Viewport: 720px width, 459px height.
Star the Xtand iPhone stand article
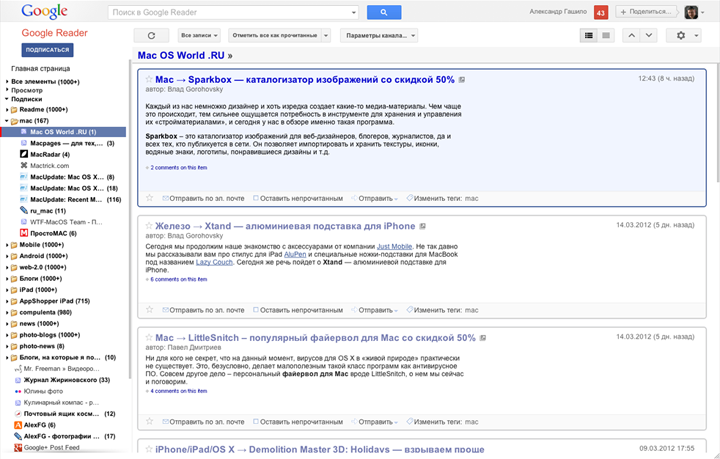click(149, 226)
